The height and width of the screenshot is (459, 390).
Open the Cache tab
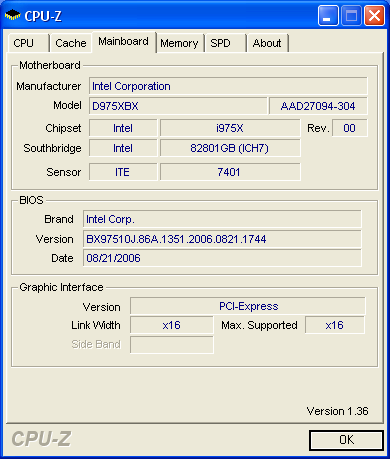[71, 43]
